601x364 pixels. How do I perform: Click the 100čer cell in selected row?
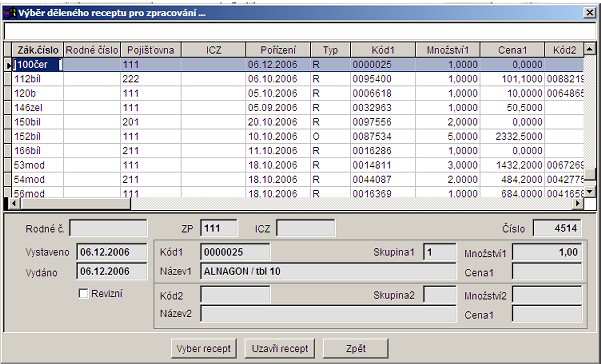click(x=38, y=64)
